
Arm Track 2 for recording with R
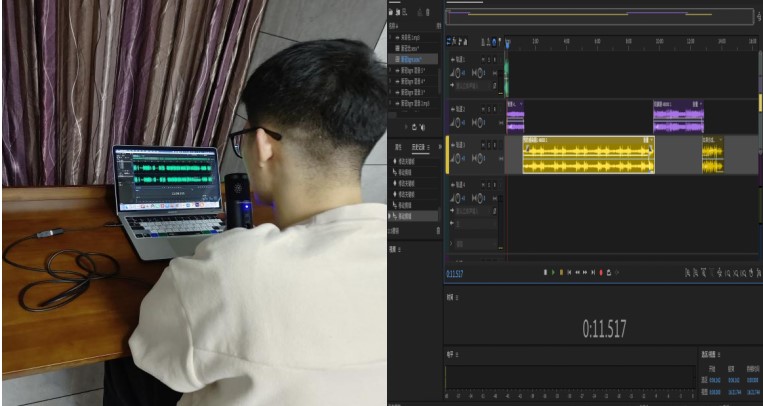(494, 109)
